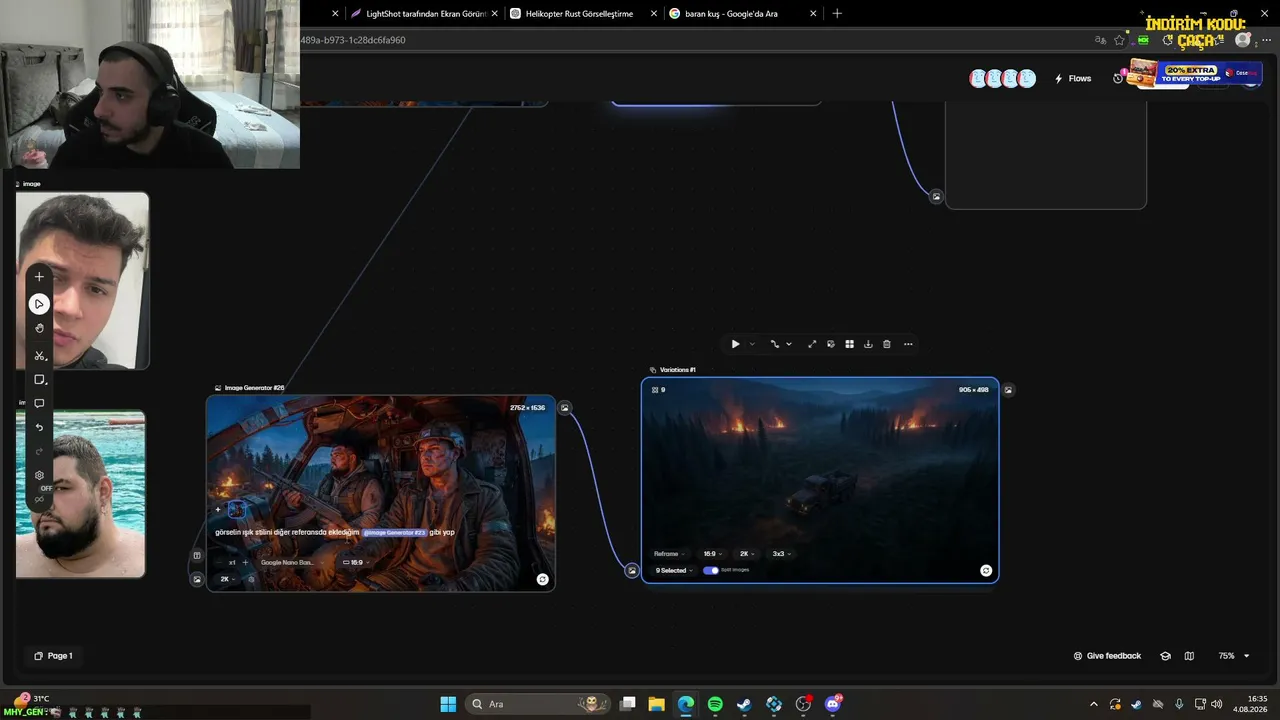Viewport: 1280px width, 720px height.
Task: Click the grid layout icon in node toolbar
Action: [x=849, y=344]
